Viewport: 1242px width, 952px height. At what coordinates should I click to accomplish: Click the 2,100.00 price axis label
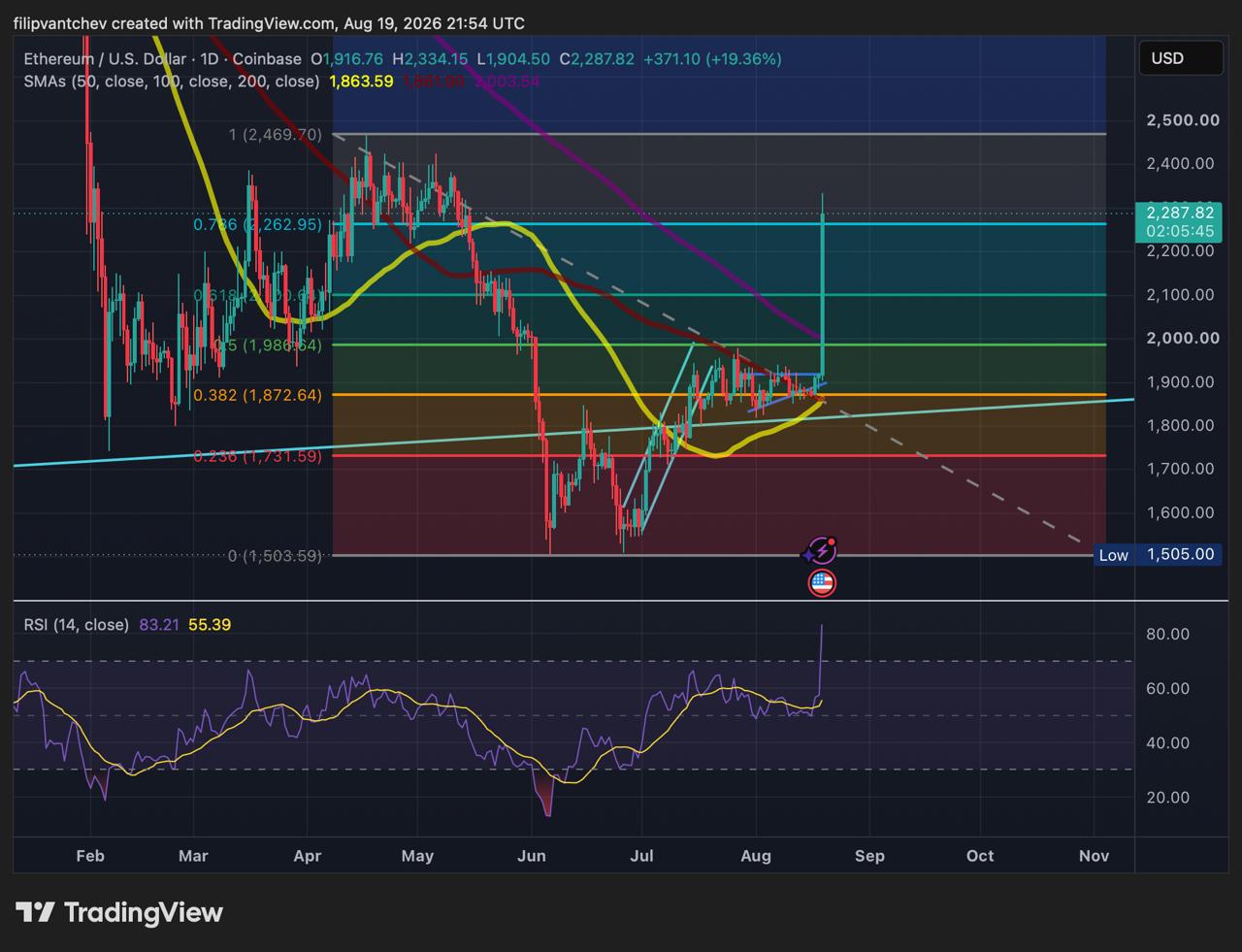[x=1179, y=294]
